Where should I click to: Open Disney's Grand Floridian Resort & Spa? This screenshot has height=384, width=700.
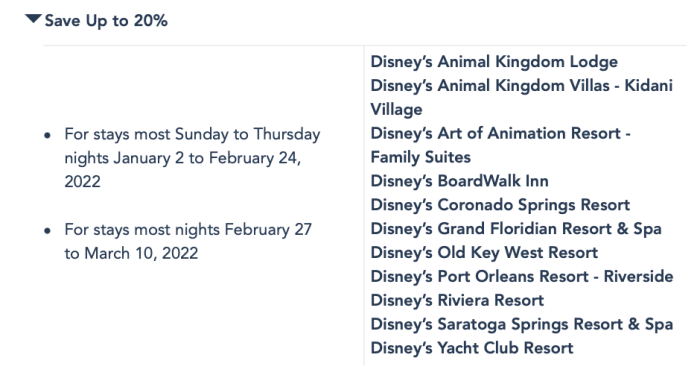coord(516,229)
